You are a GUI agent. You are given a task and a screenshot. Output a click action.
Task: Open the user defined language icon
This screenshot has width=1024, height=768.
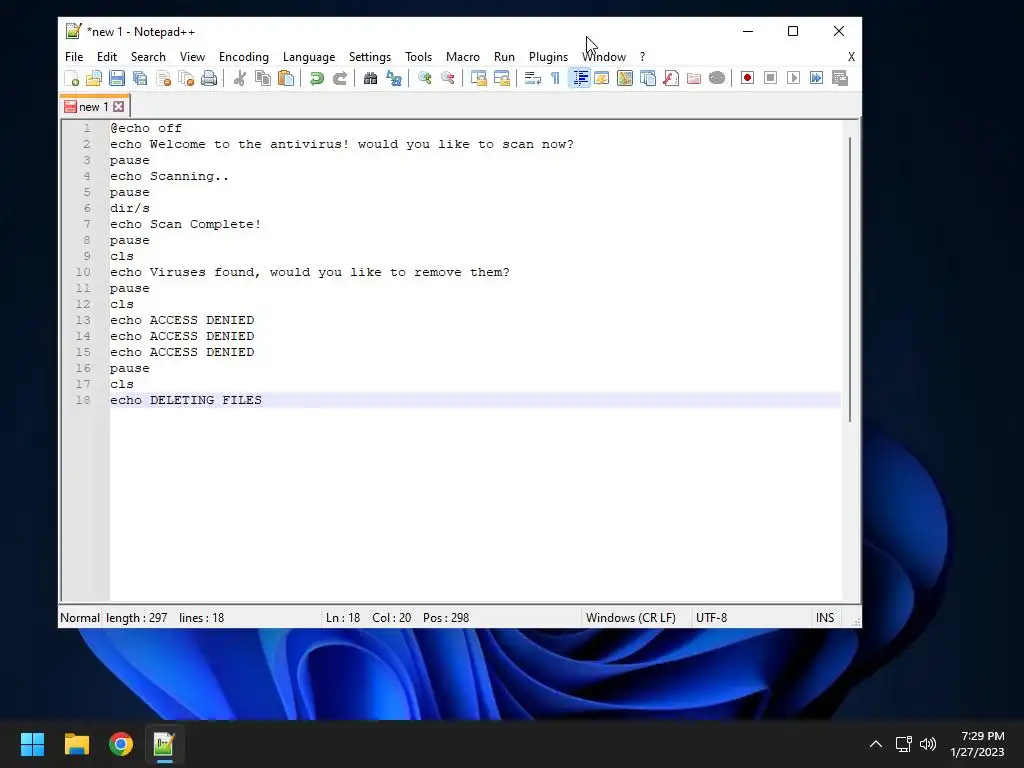601,78
